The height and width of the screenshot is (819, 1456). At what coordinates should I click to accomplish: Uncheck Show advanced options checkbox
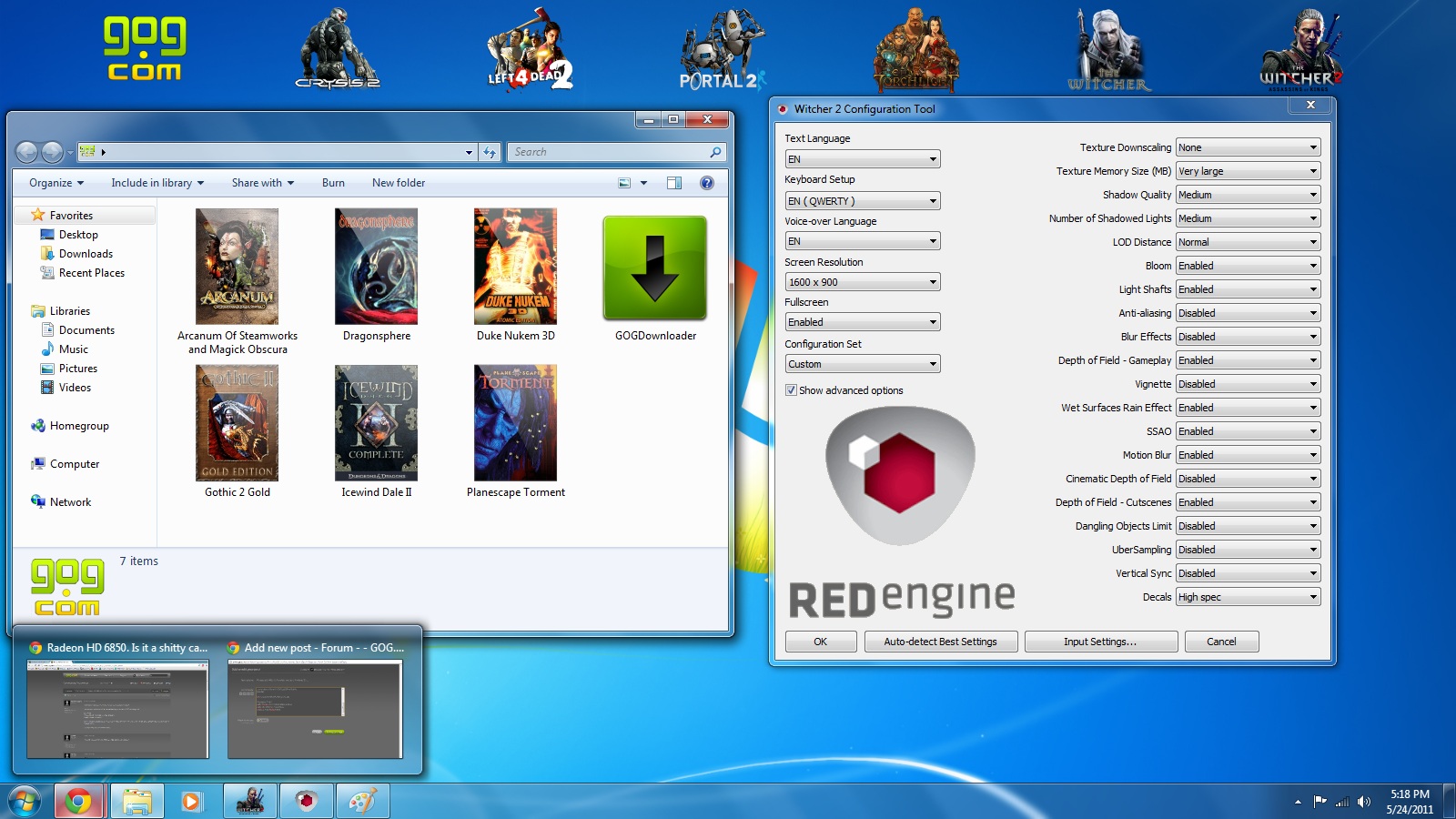pyautogui.click(x=791, y=390)
